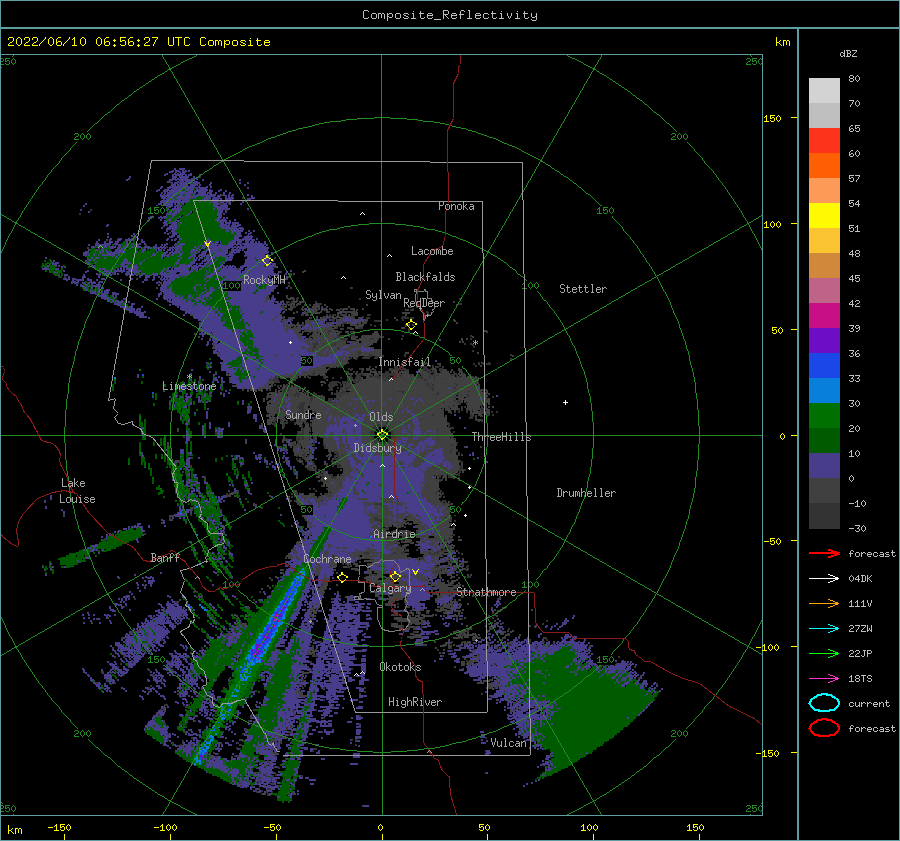
Task: Click the yellow diamond marker below RedDeer
Action: [411, 325]
